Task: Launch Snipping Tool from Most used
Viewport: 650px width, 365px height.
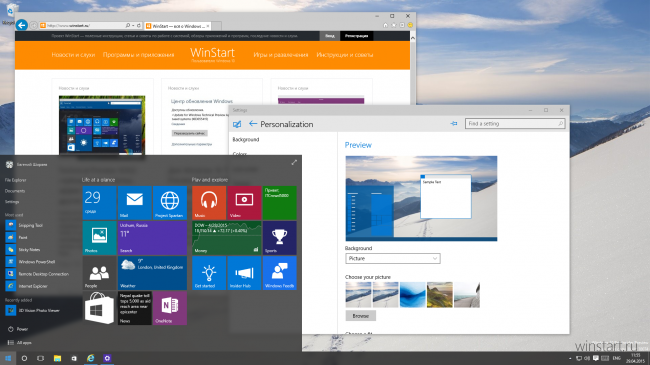Action: pyautogui.click(x=25, y=225)
